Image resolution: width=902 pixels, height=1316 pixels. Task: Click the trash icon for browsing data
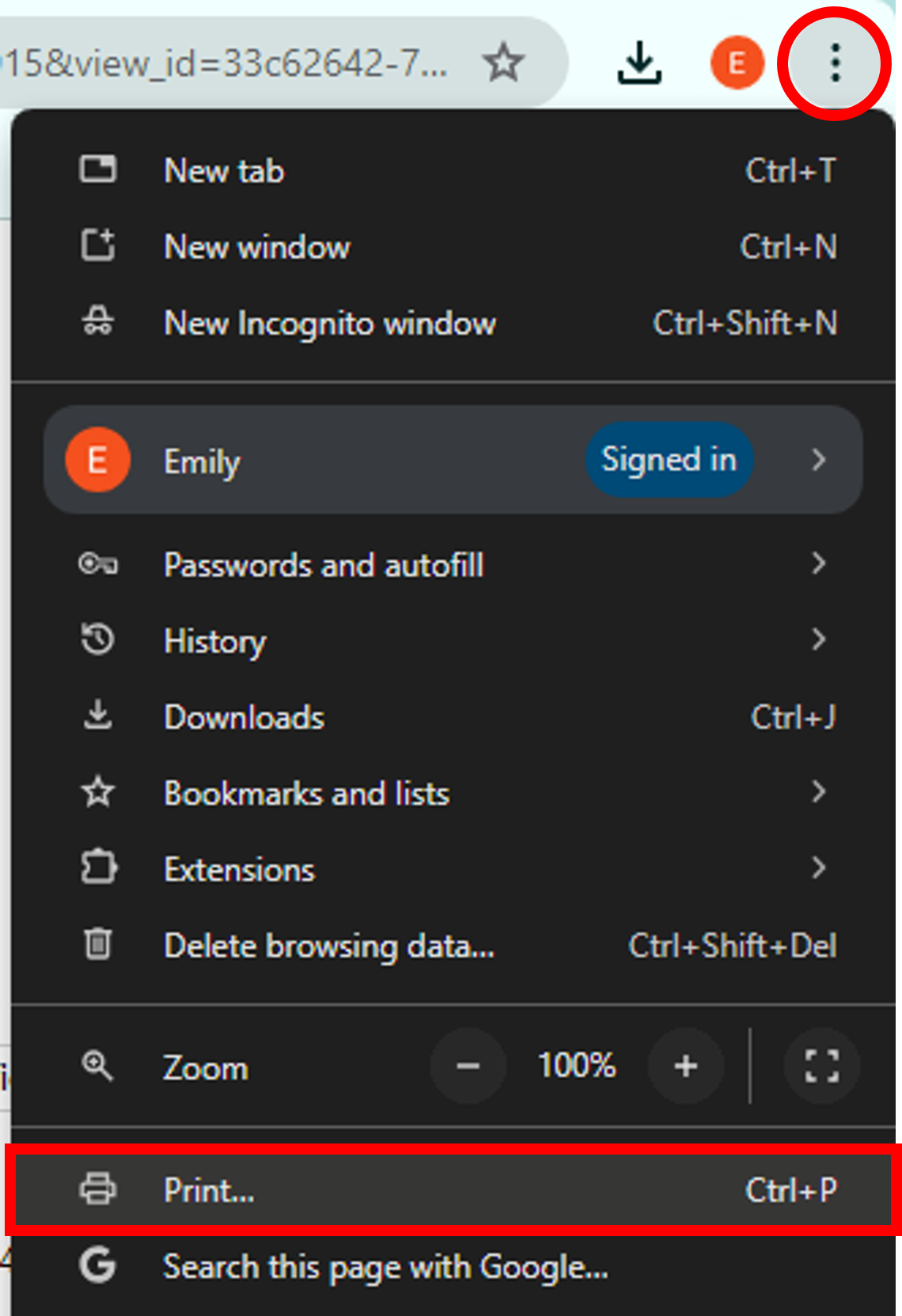pos(98,944)
